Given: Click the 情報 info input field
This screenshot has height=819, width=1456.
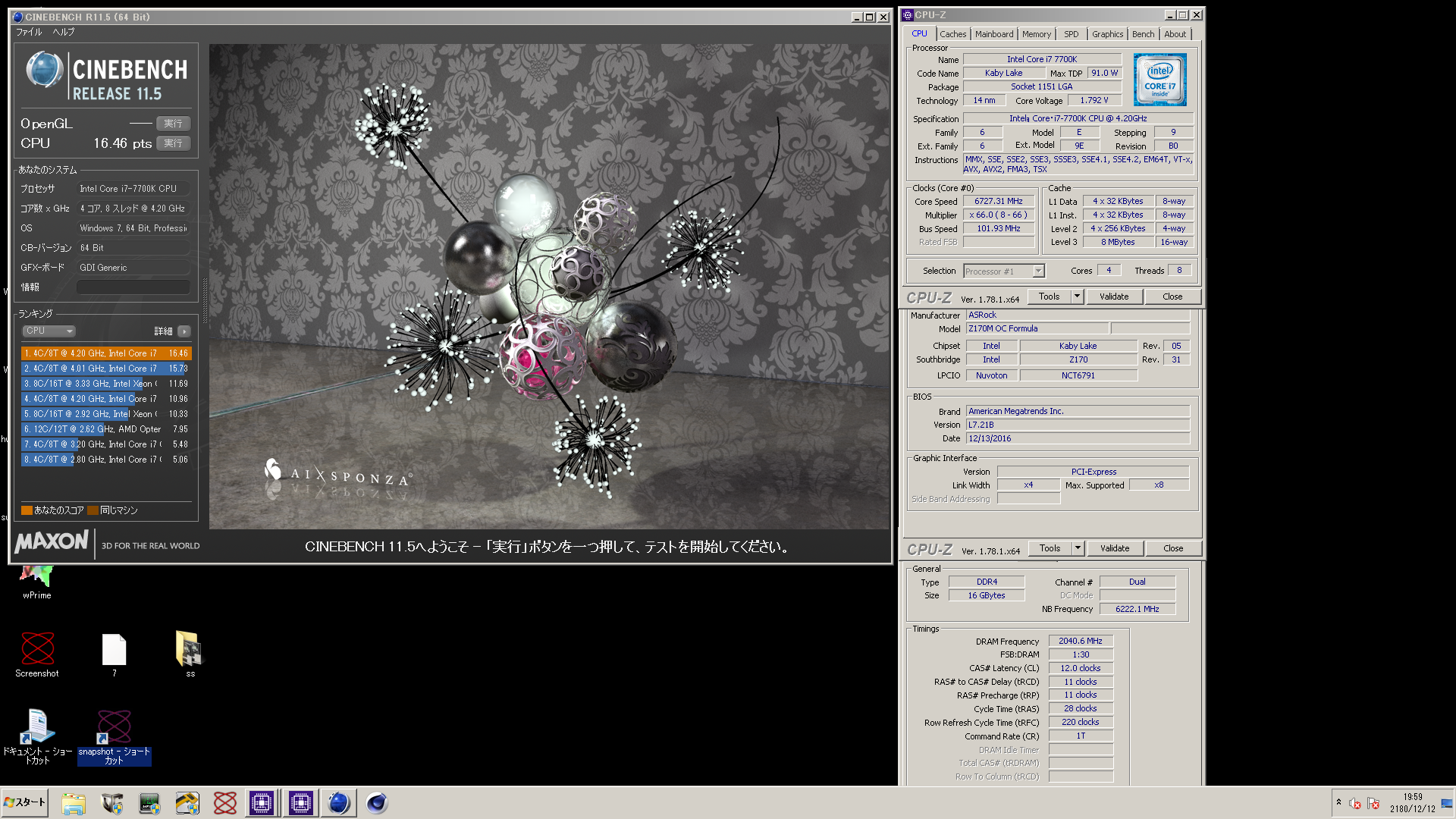Looking at the screenshot, I should tap(133, 287).
